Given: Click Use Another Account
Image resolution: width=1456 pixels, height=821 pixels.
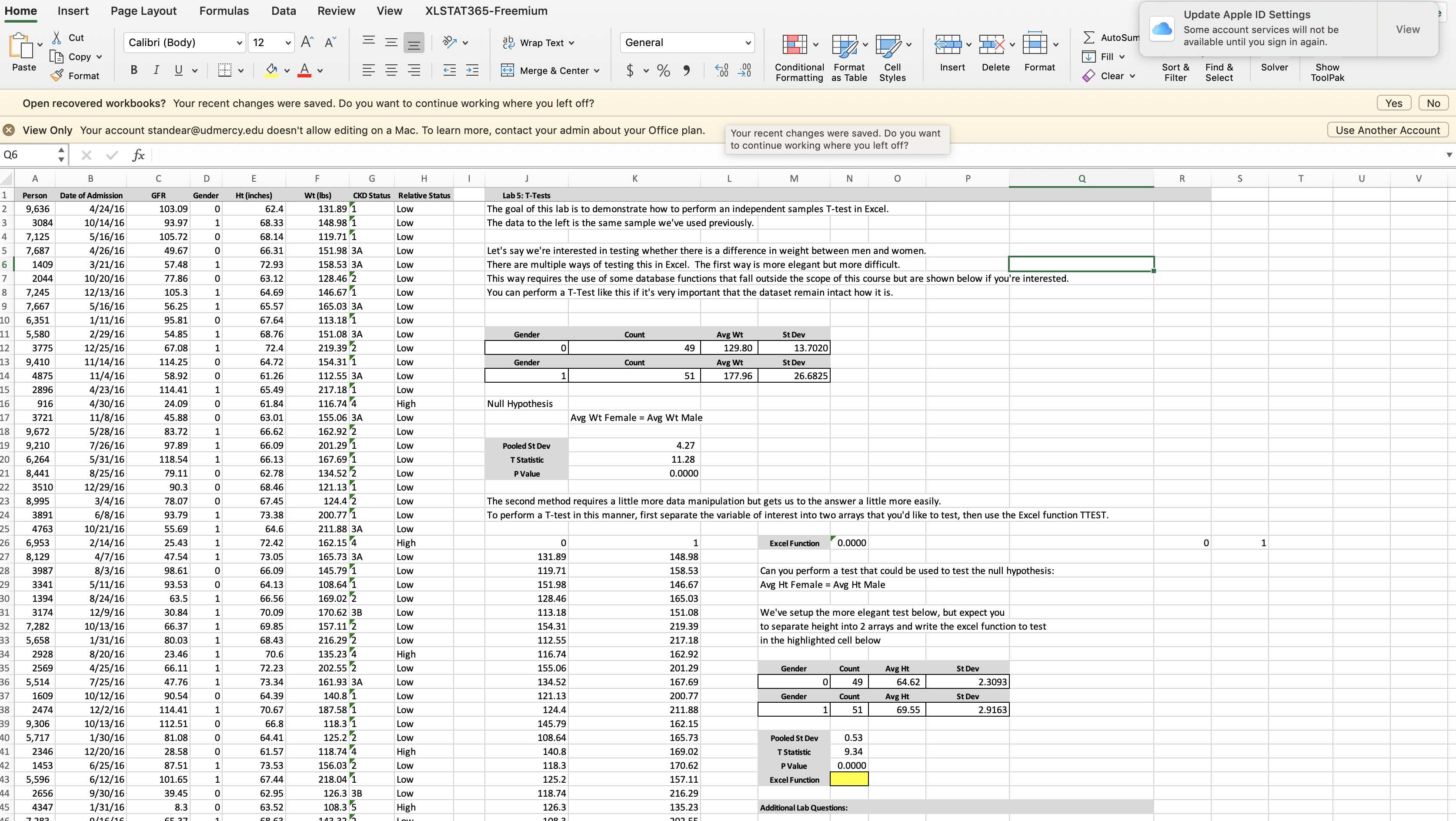Looking at the screenshot, I should (x=1388, y=130).
